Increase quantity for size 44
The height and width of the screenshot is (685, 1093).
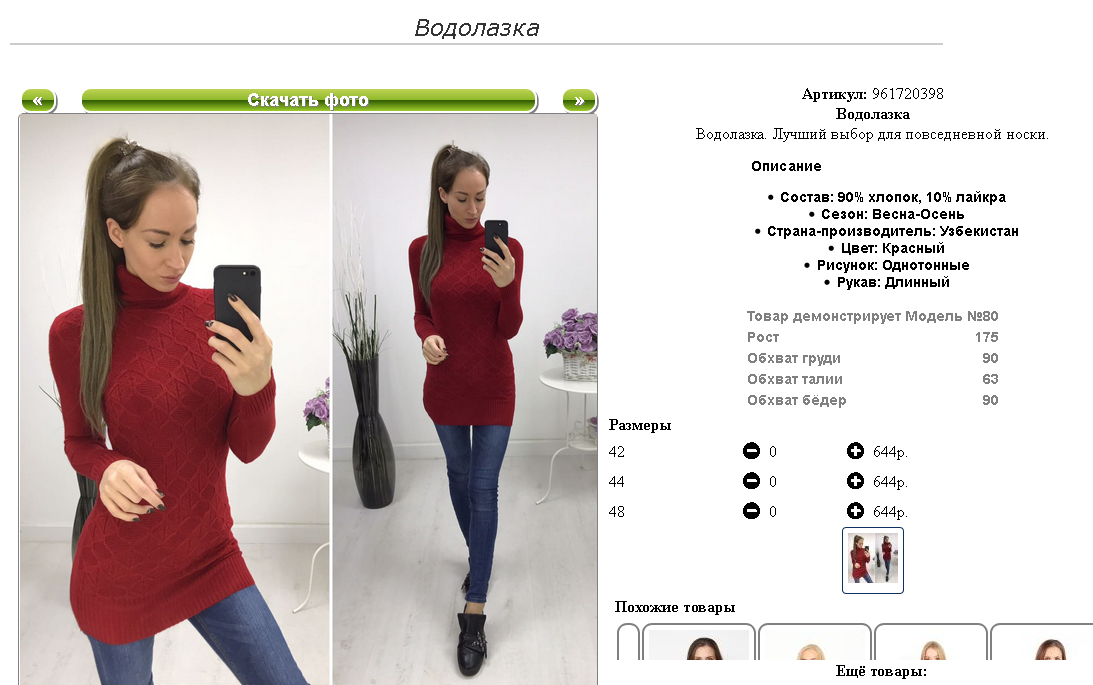pos(855,481)
